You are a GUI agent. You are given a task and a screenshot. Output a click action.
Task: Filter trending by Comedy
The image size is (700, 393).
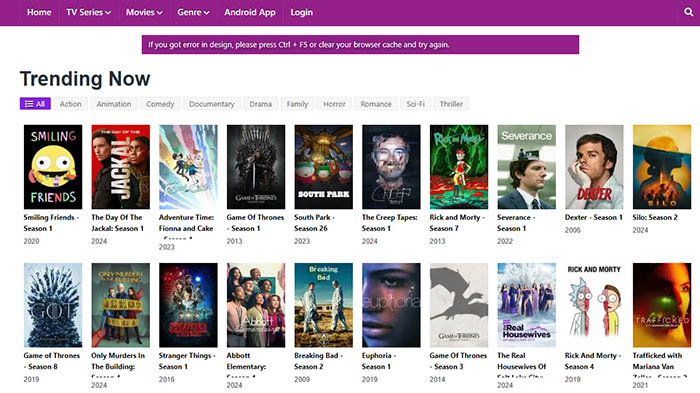[x=160, y=104]
